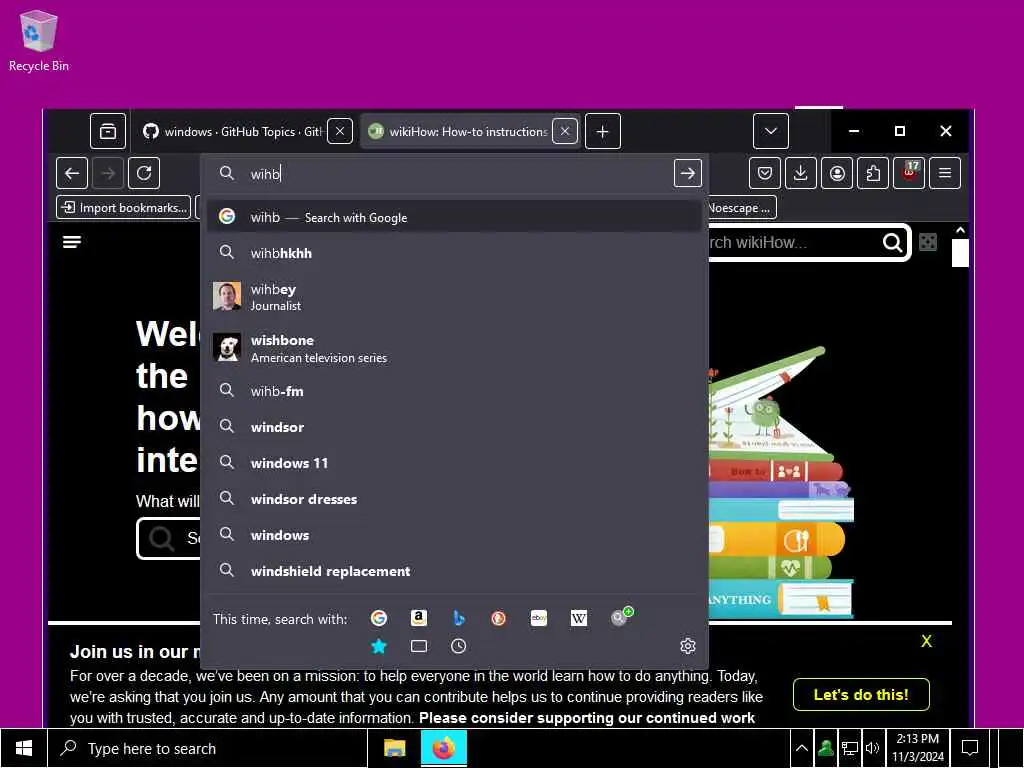This screenshot has height=768, width=1024.
Task: Search this time with Google icon
Action: (x=379, y=618)
